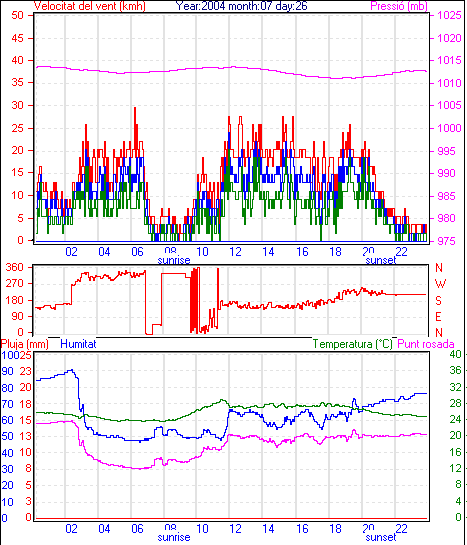This screenshot has width=467, height=545.
Task: Click the 'Punt rosada' legend label
Action: (x=426, y=344)
